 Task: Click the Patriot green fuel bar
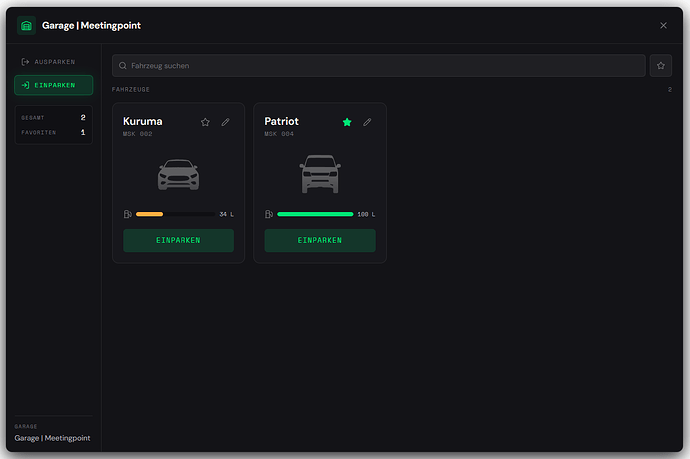(x=315, y=214)
